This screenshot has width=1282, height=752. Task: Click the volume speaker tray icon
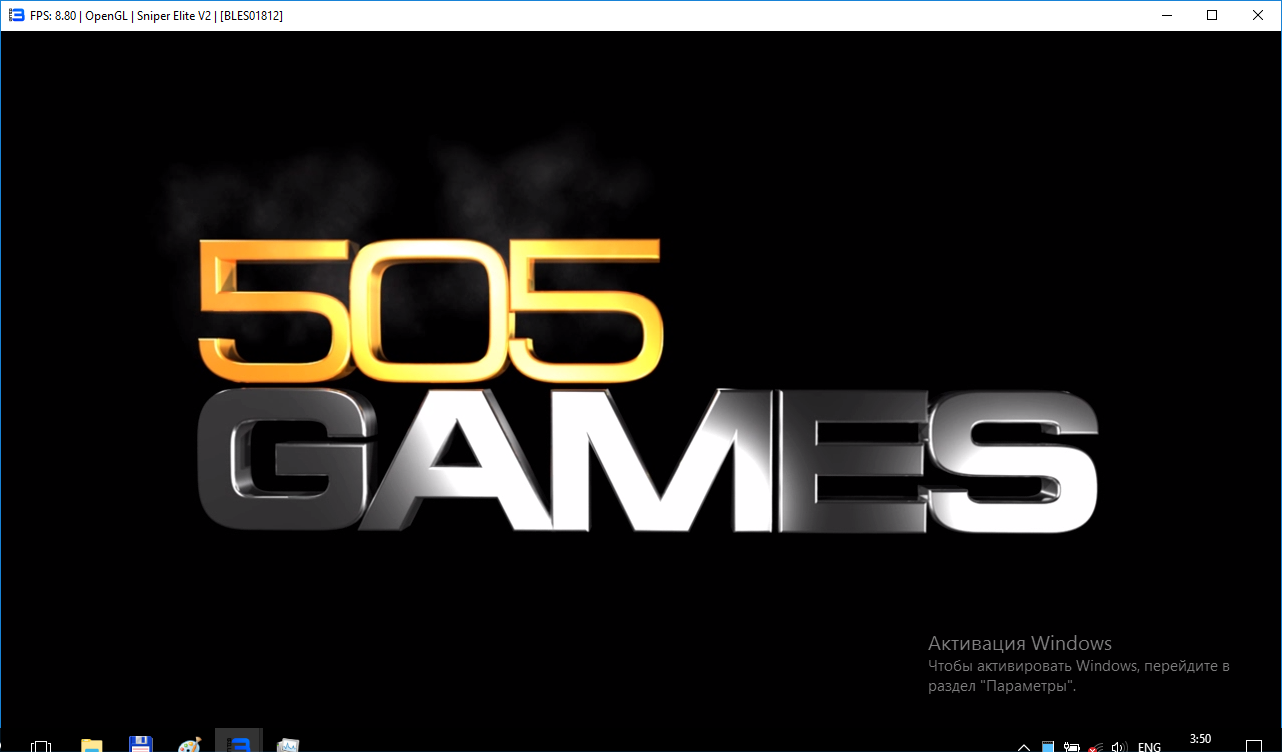[x=1119, y=746]
